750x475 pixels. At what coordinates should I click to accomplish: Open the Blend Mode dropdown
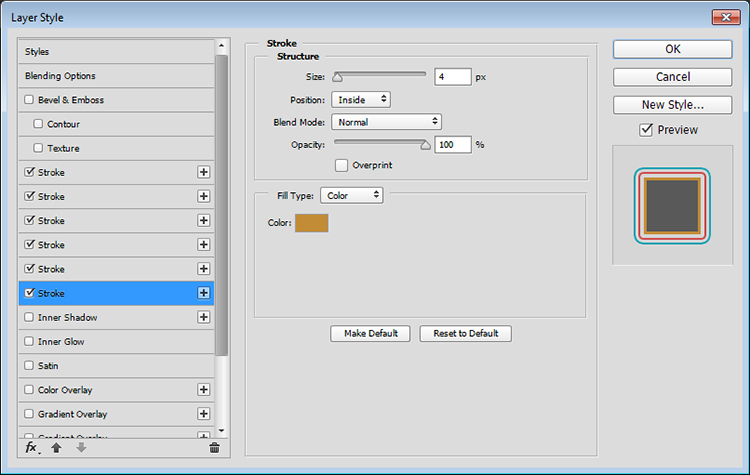(386, 122)
